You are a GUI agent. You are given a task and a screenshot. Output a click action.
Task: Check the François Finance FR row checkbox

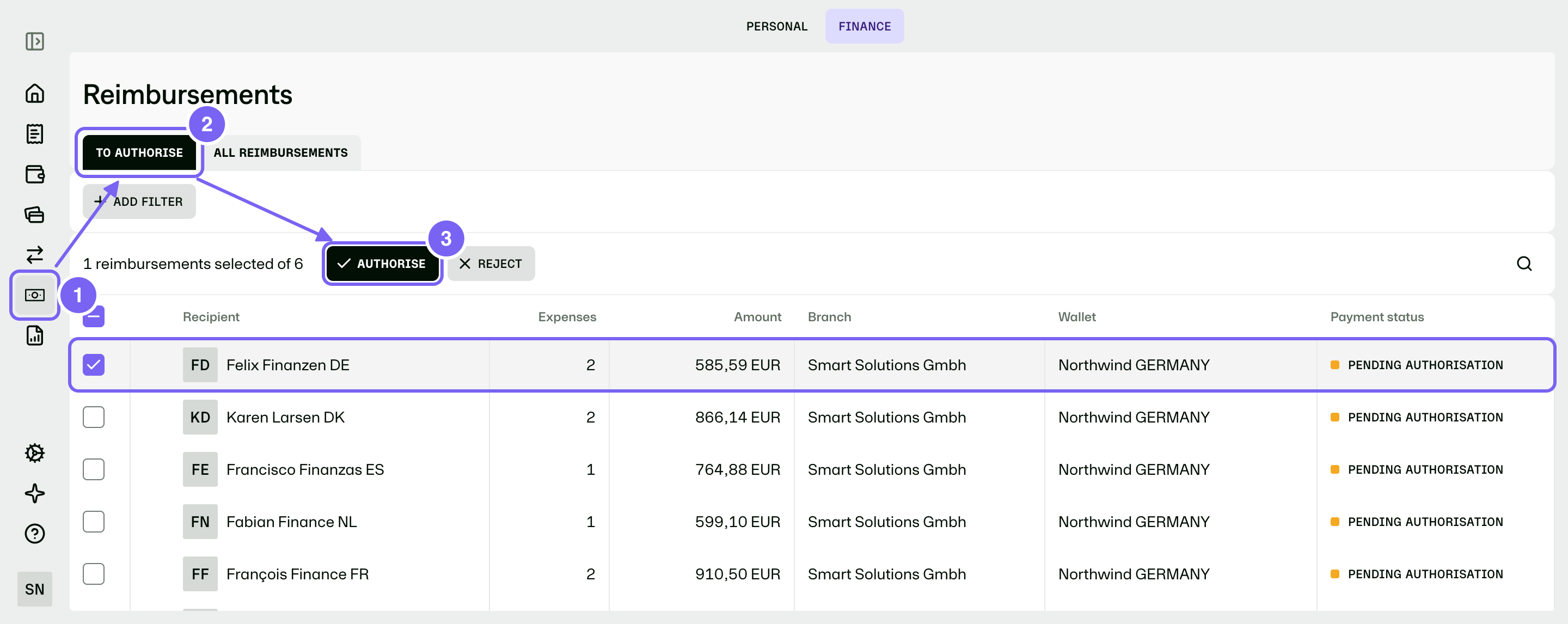94,574
